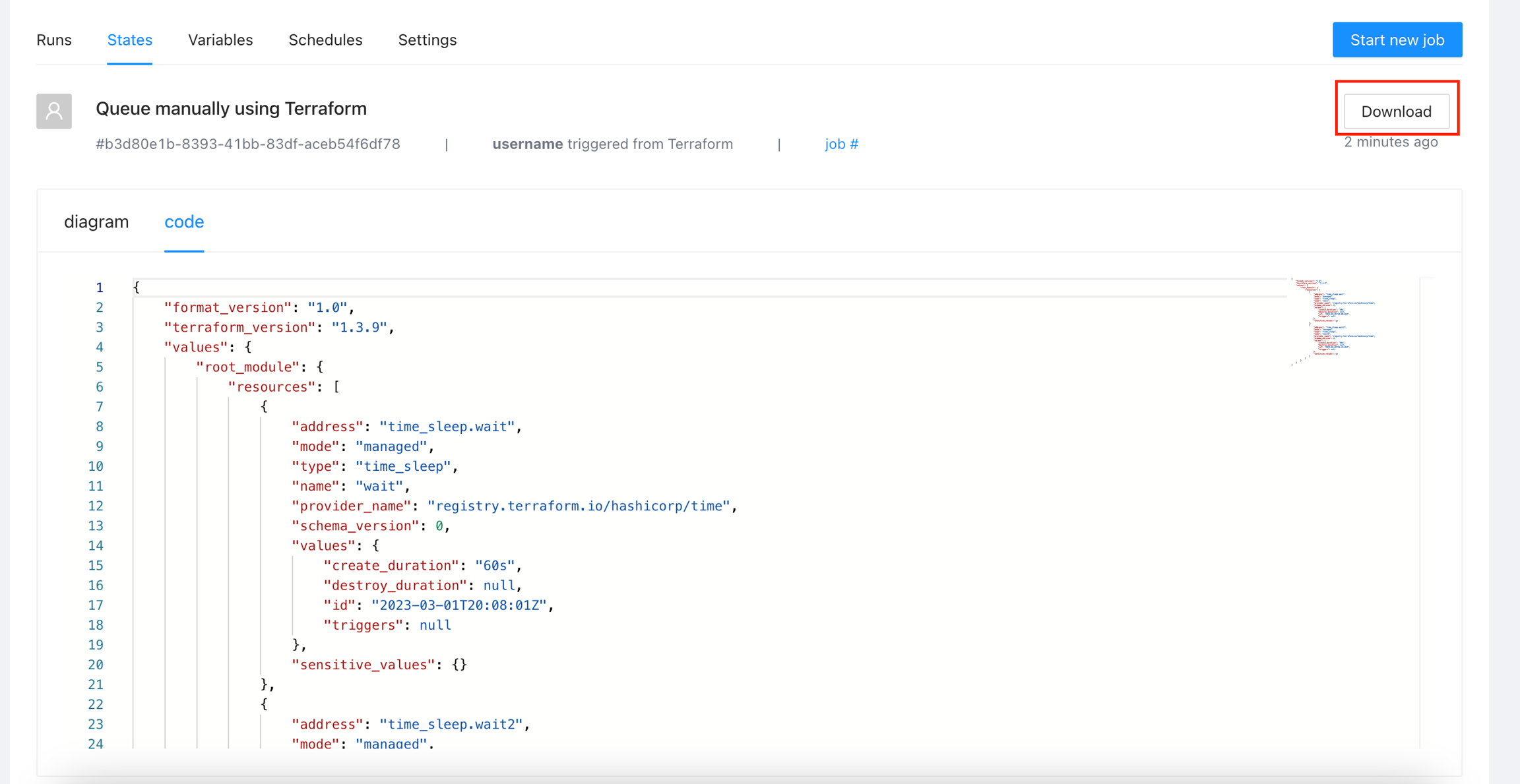Select the States tab
The height and width of the screenshot is (784, 1520).
tap(130, 40)
